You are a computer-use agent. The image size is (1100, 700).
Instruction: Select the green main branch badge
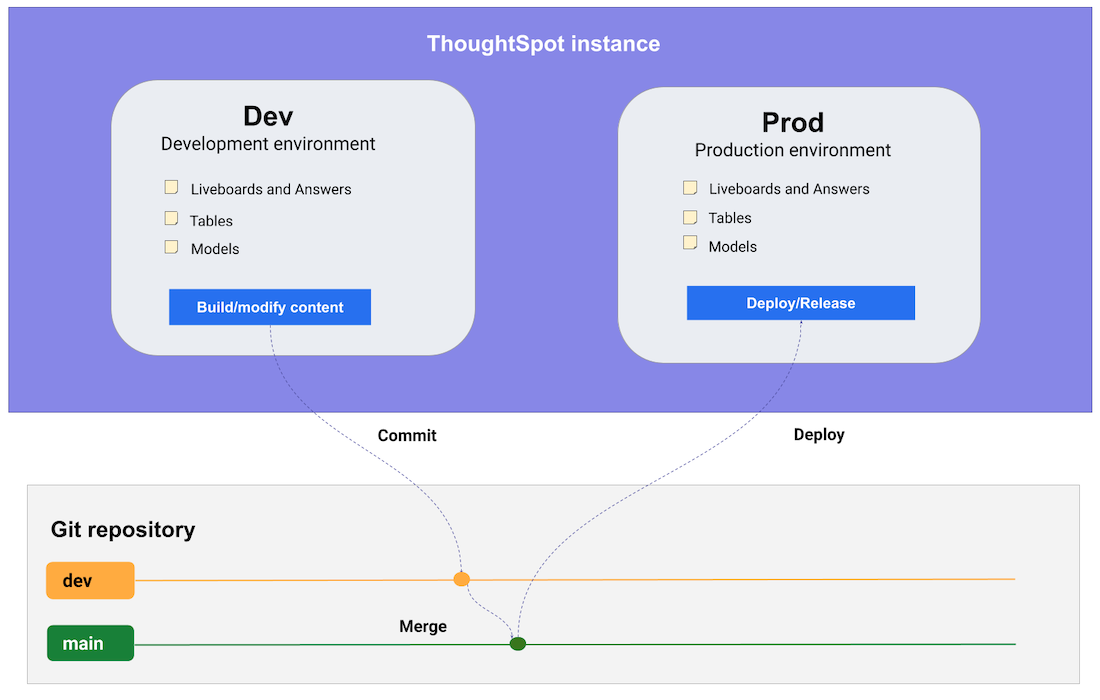coord(89,643)
